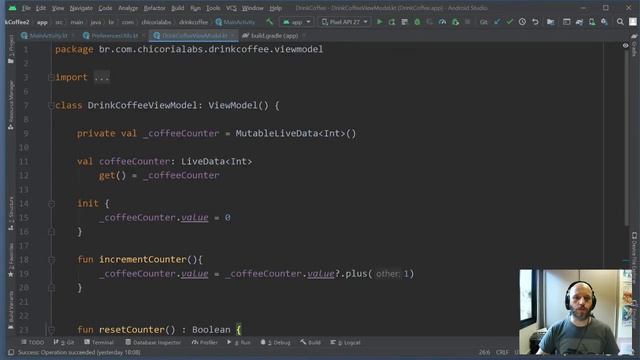Click the CRLF line separator indicator

click(x=502, y=352)
